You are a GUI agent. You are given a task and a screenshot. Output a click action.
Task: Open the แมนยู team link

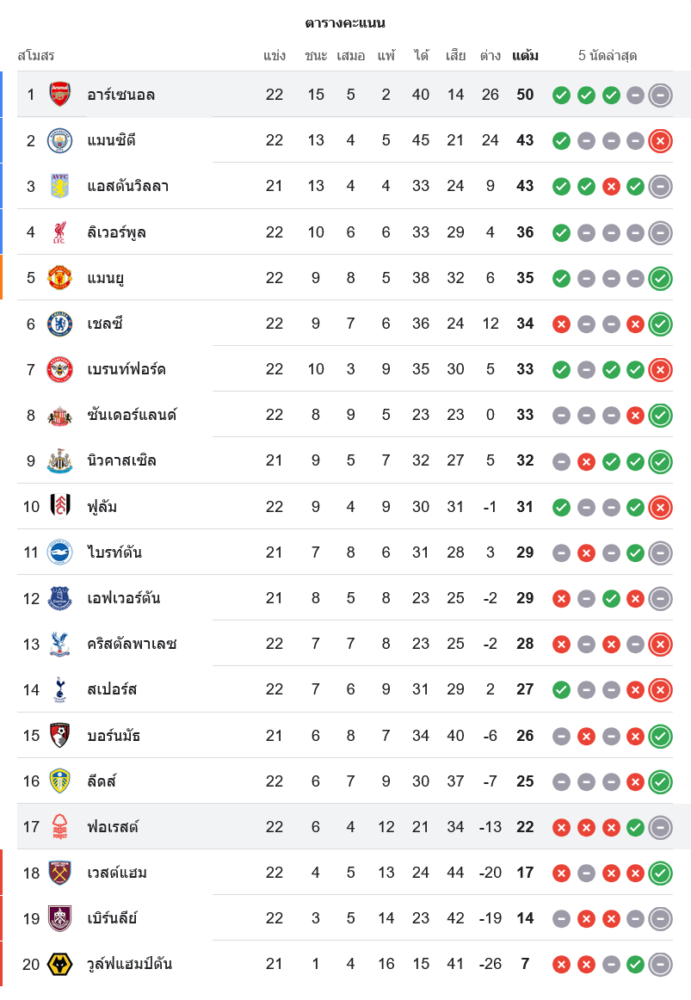106,278
